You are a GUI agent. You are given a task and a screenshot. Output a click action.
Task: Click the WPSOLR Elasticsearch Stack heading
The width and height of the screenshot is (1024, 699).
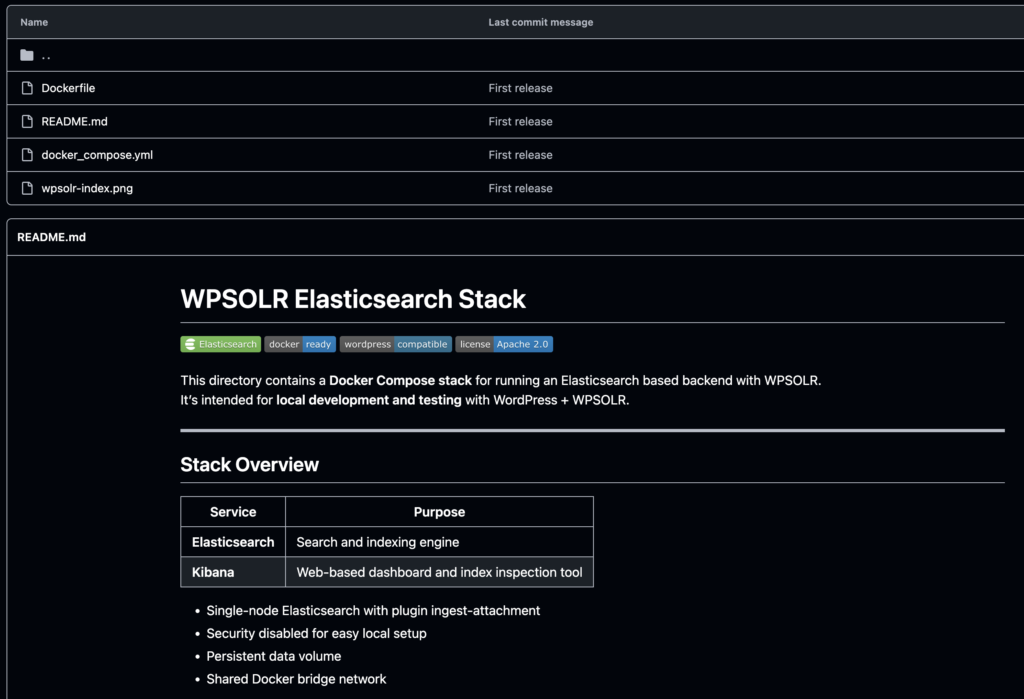point(353,299)
